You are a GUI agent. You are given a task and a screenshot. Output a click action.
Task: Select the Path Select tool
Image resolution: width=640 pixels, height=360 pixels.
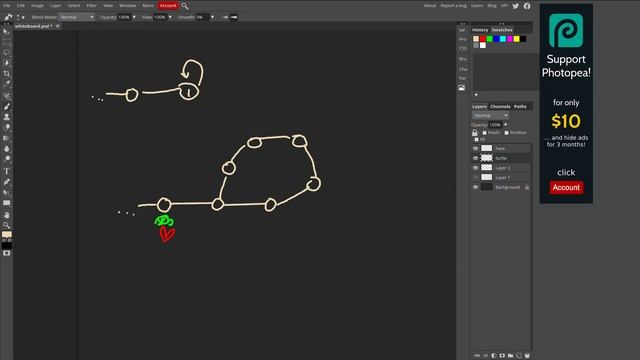coord(7,192)
